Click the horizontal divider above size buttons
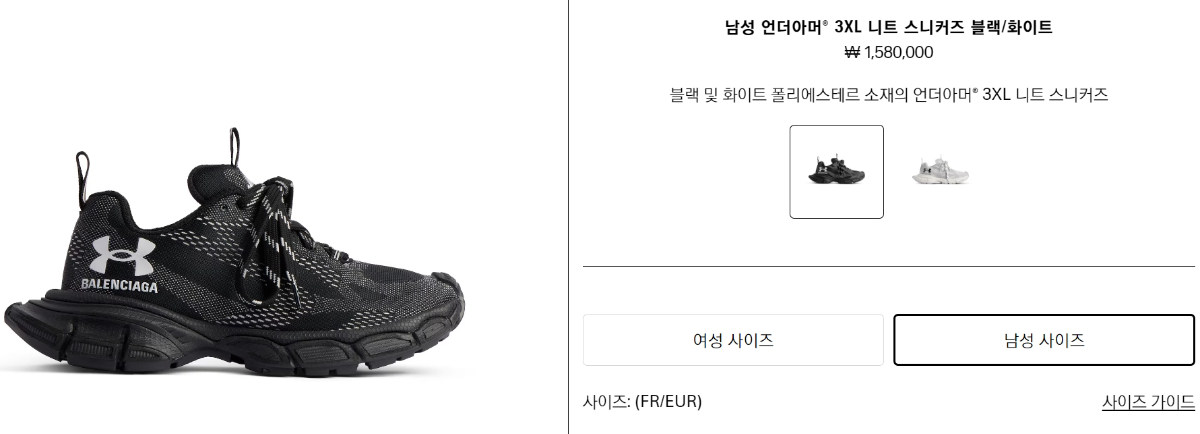This screenshot has height=434, width=1200. coord(888,267)
